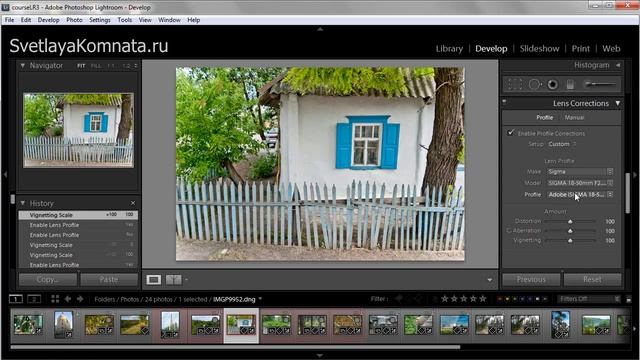The height and width of the screenshot is (360, 640).
Task: Switch to the Print module
Action: coord(580,49)
